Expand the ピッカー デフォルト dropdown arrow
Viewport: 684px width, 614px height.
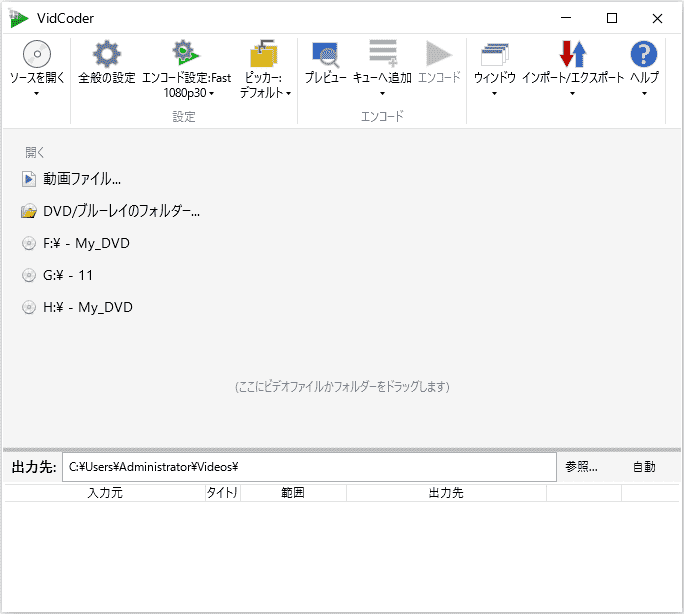(288, 93)
